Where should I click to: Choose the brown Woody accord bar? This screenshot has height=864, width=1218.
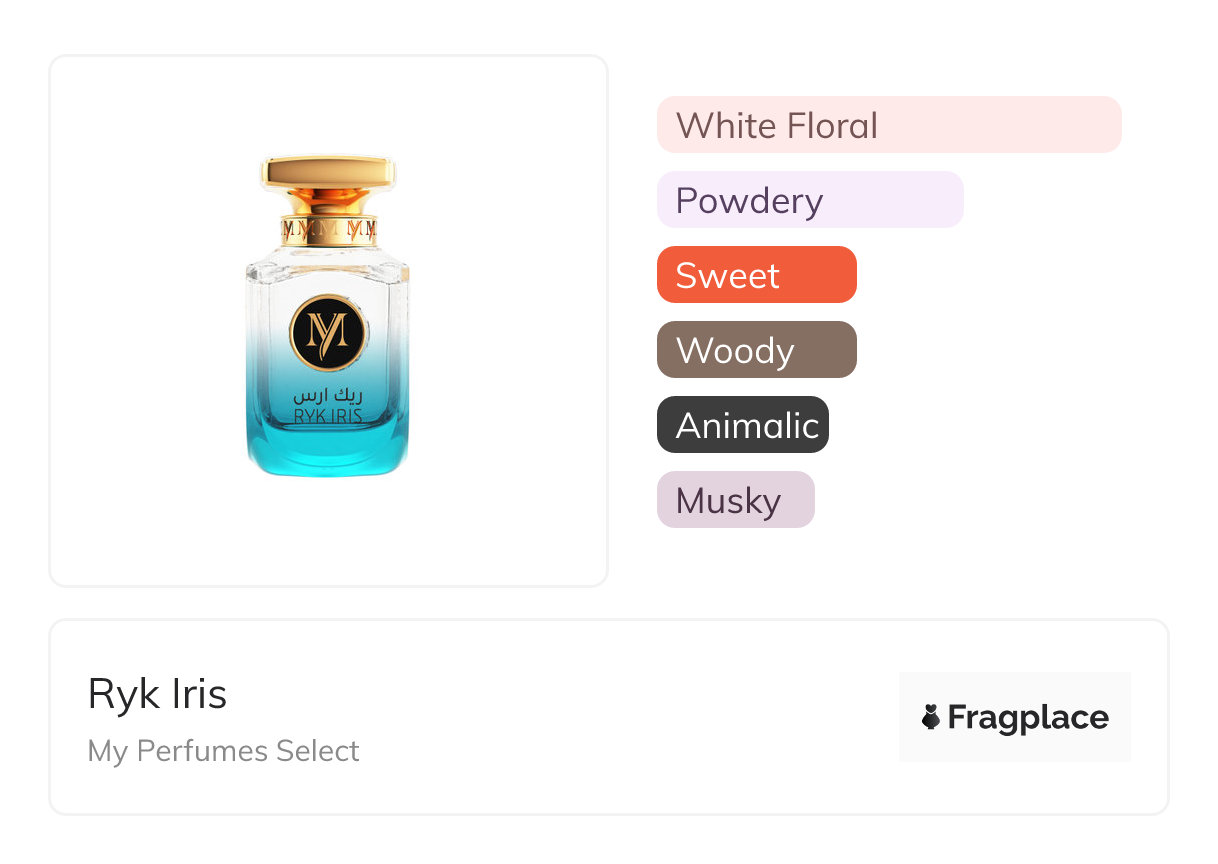click(756, 350)
